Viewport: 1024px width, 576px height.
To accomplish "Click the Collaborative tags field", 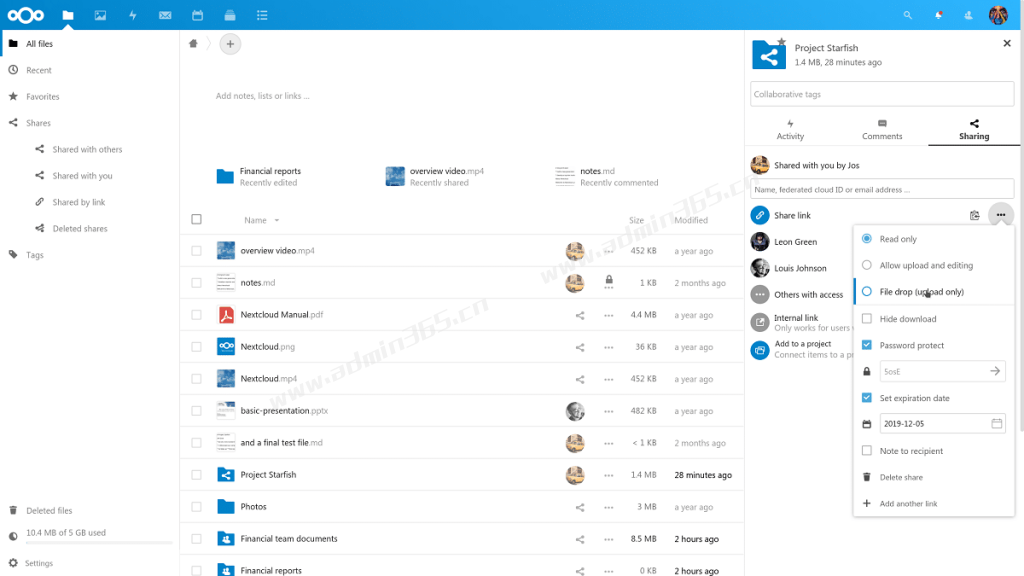I will [882, 94].
